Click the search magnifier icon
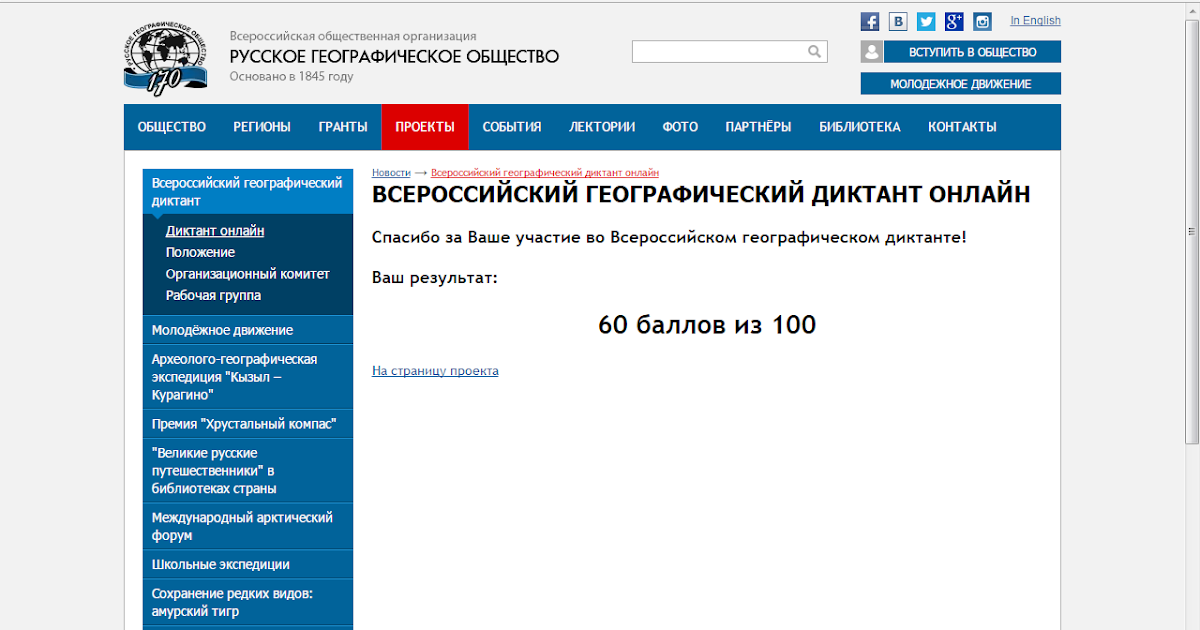Image resolution: width=1200 pixels, height=630 pixels. coord(815,51)
